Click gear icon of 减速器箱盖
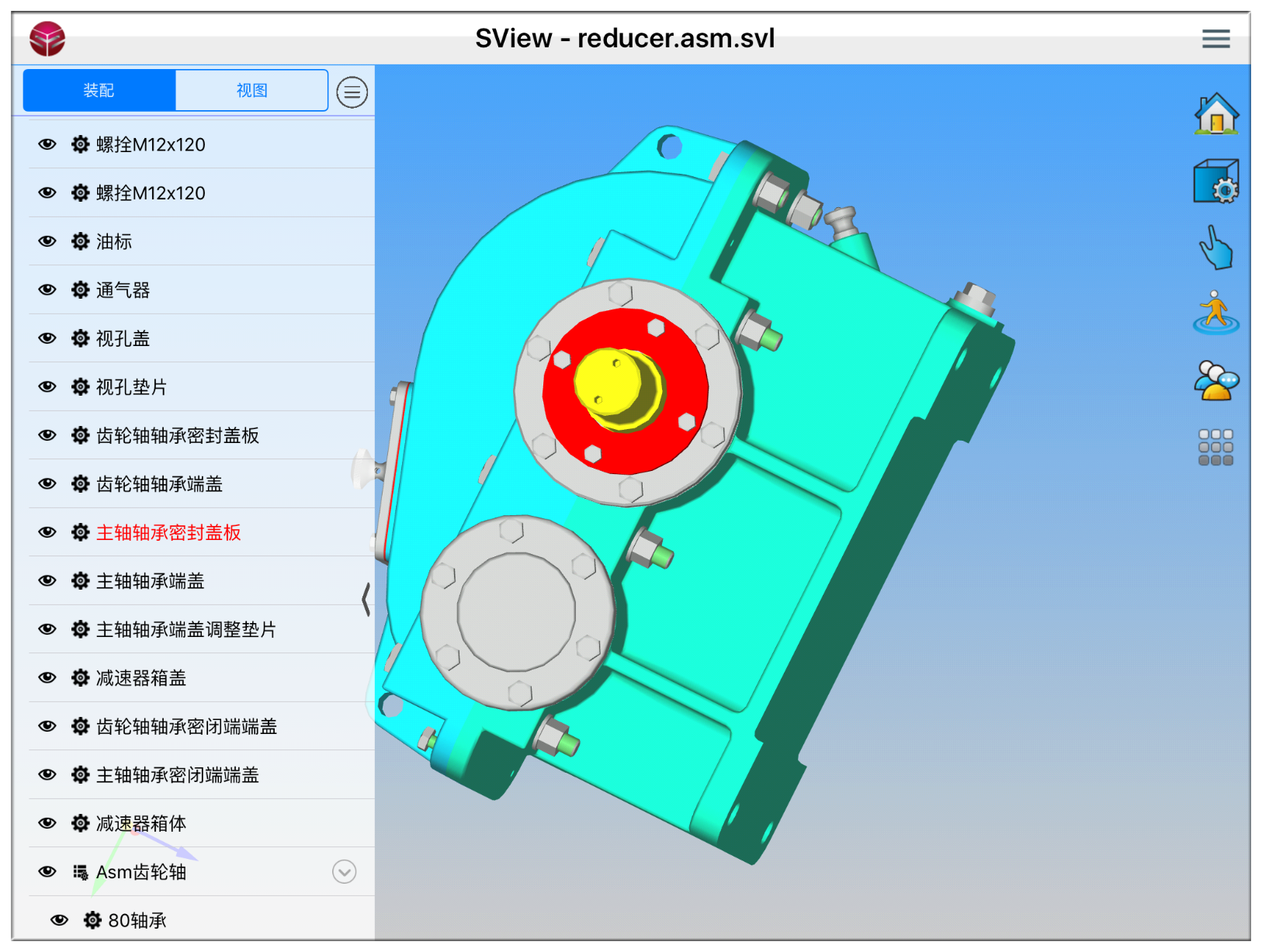 coord(80,677)
